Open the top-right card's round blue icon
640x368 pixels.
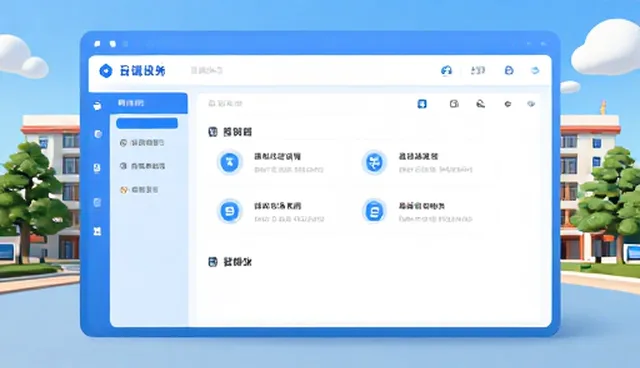click(374, 162)
